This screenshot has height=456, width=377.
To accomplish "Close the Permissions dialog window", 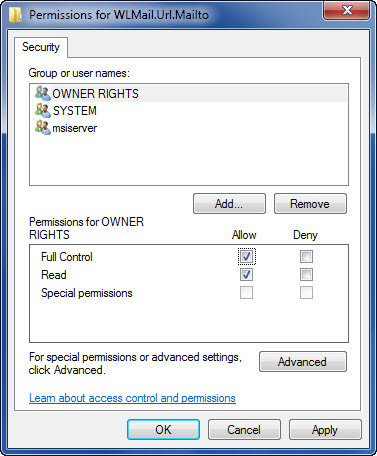I will [x=346, y=11].
